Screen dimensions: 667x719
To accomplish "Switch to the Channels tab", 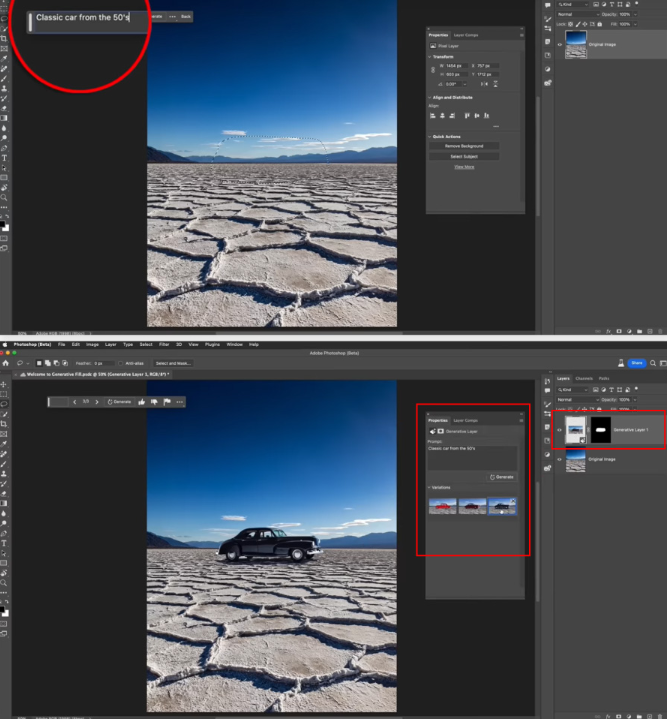I will [584, 379].
